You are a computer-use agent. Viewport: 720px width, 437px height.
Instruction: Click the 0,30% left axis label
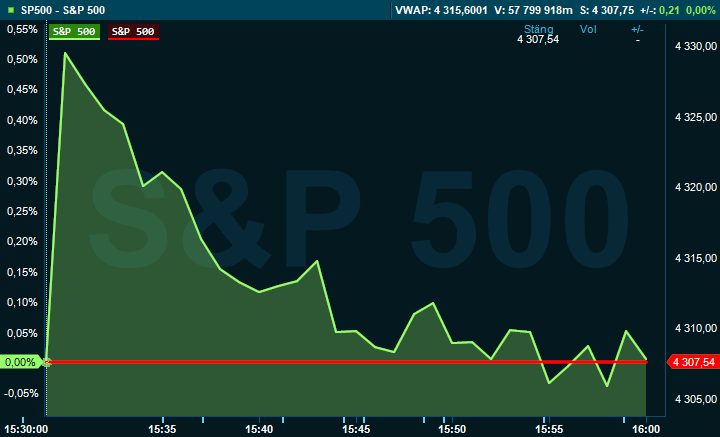[x=22, y=181]
